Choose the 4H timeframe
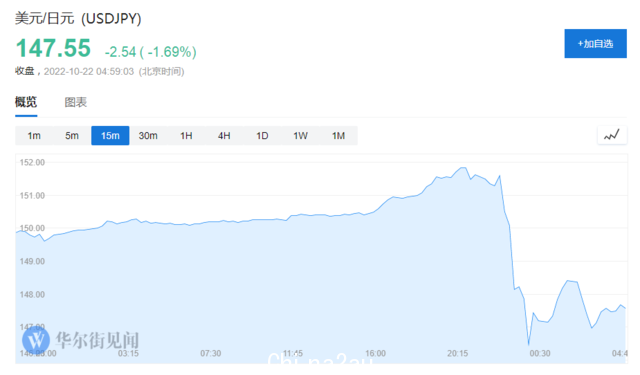 click(224, 135)
